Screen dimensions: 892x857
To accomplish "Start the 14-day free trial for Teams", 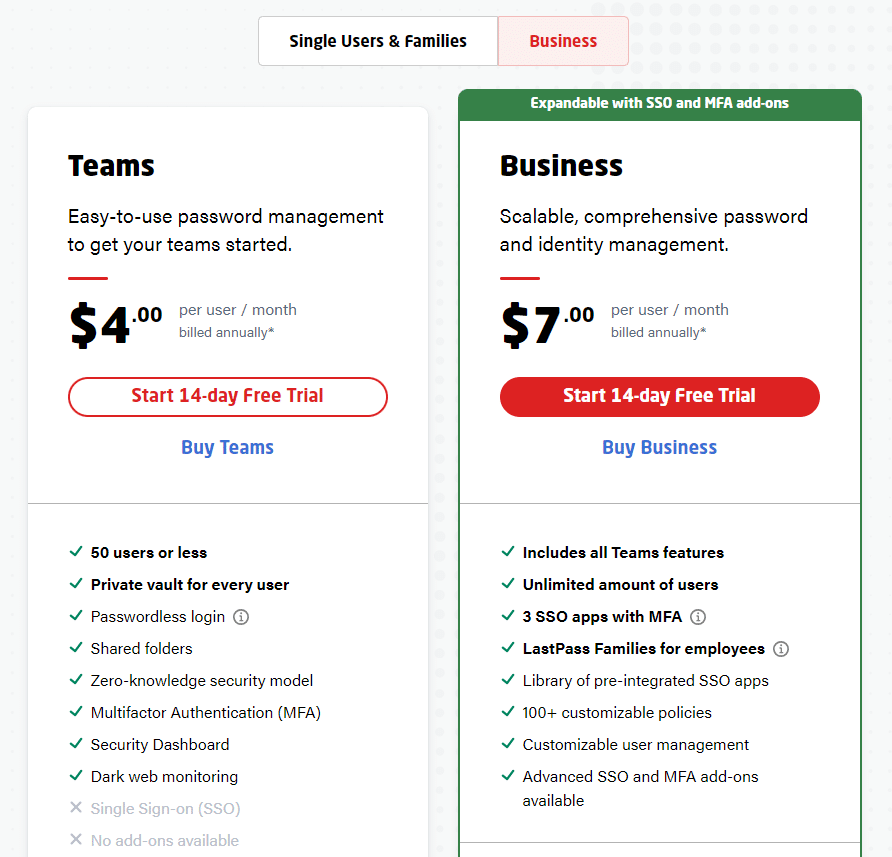I will (228, 397).
